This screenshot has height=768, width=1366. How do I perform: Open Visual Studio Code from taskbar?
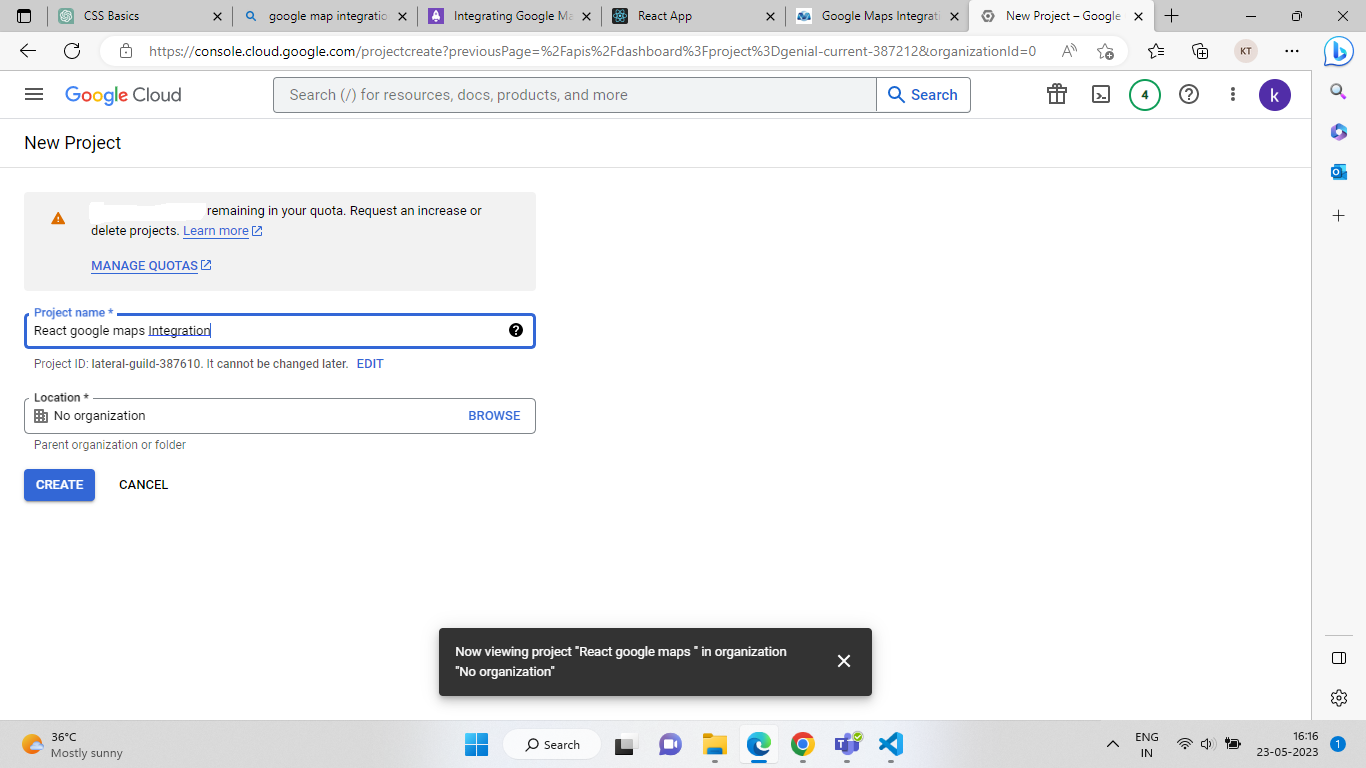click(x=891, y=744)
